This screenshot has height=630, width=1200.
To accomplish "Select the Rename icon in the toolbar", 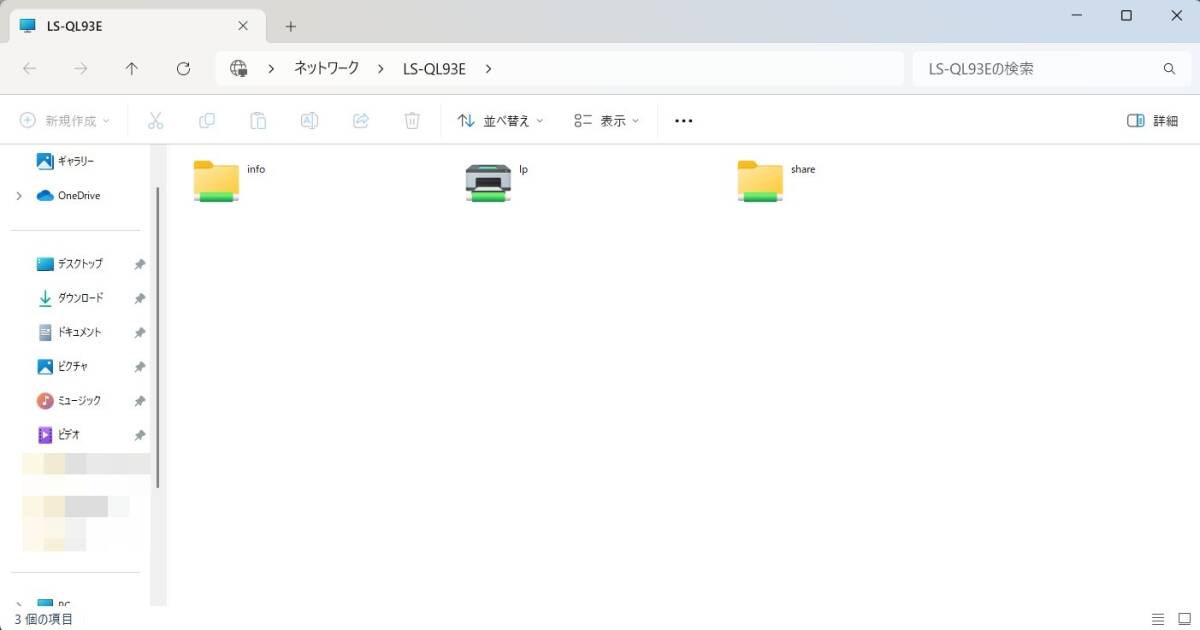I will click(x=309, y=120).
